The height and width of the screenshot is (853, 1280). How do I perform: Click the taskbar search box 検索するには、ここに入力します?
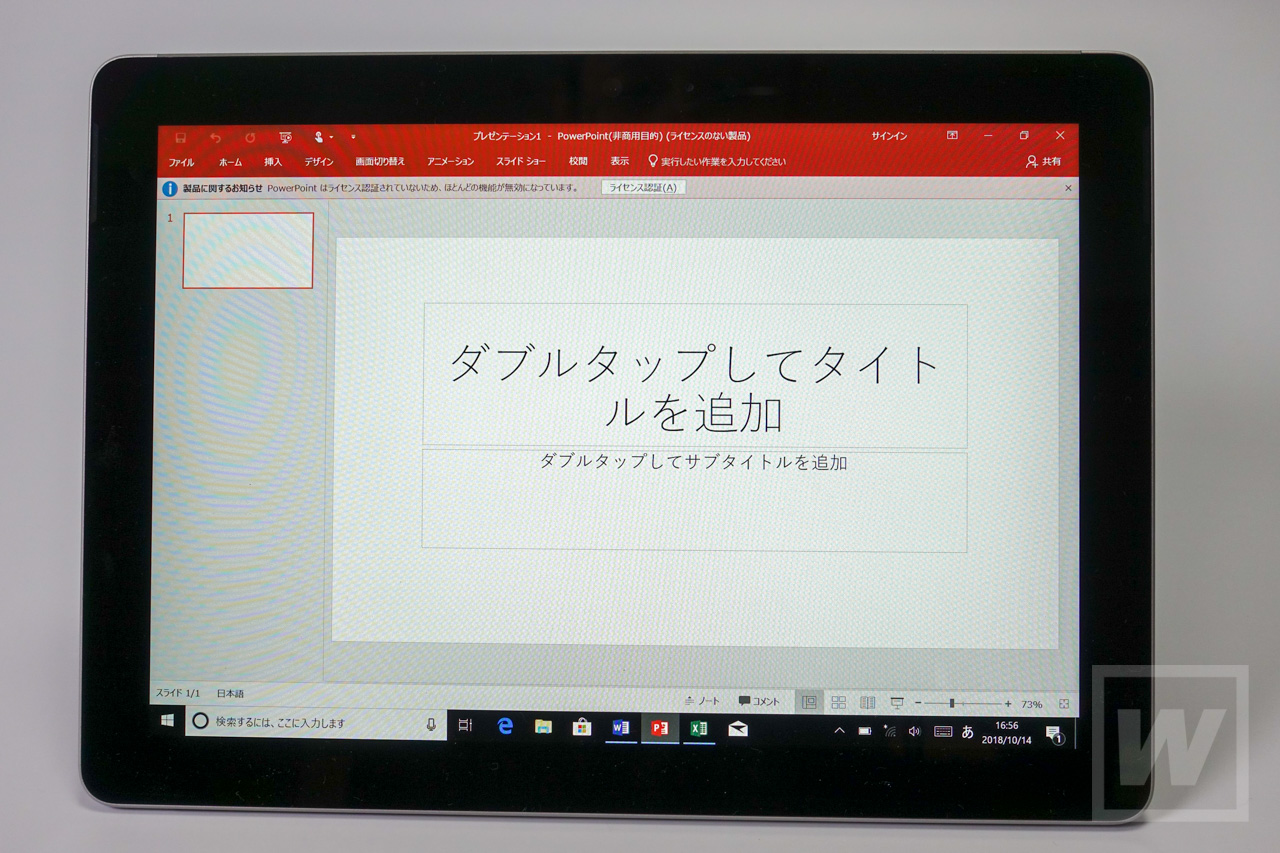tap(316, 723)
